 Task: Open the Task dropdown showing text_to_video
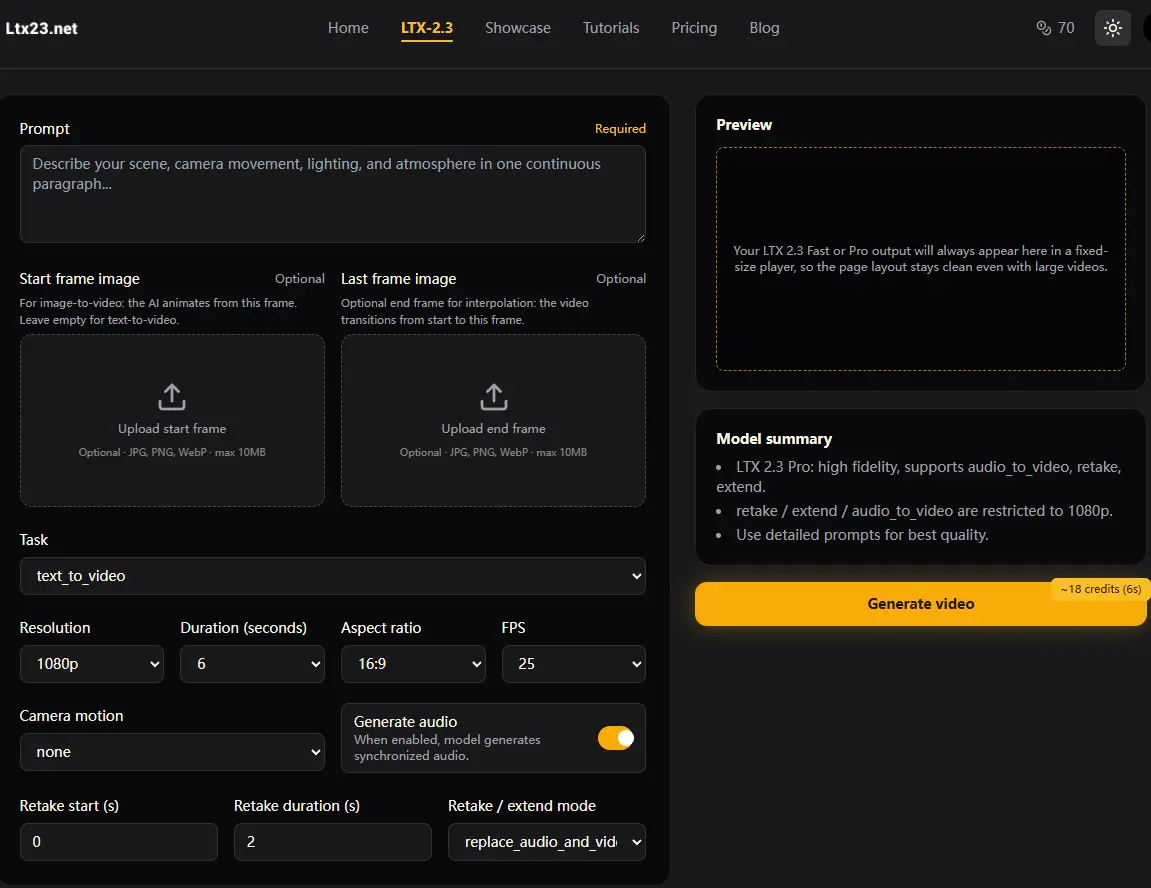[x=333, y=576]
